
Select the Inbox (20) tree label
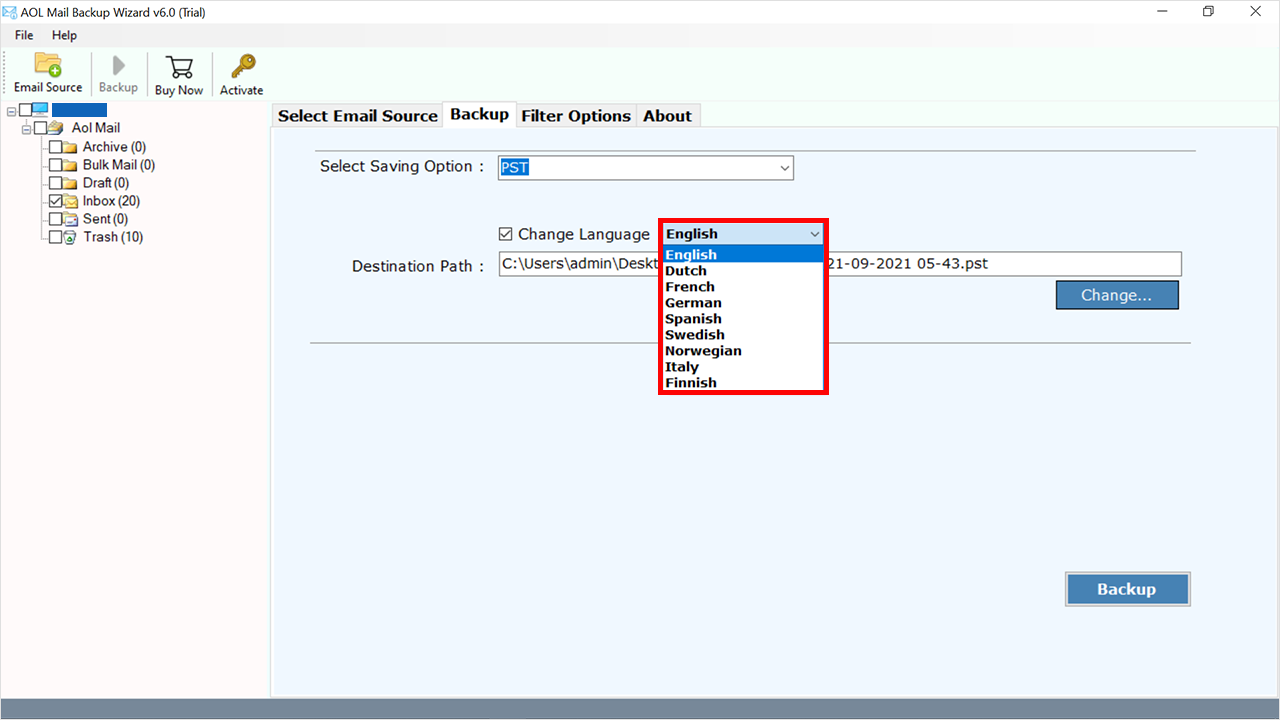(x=111, y=201)
